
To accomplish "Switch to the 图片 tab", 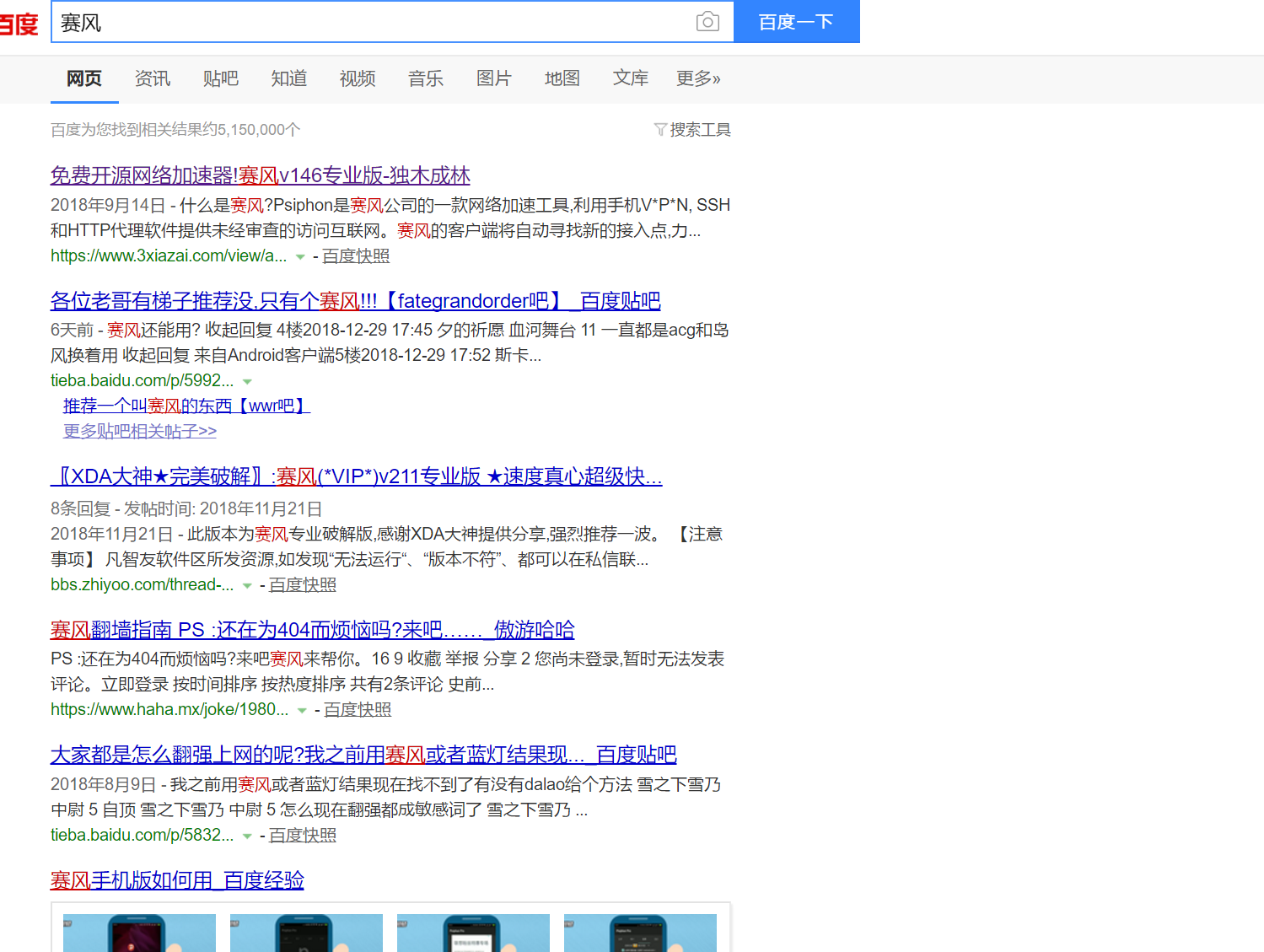I will [x=494, y=78].
